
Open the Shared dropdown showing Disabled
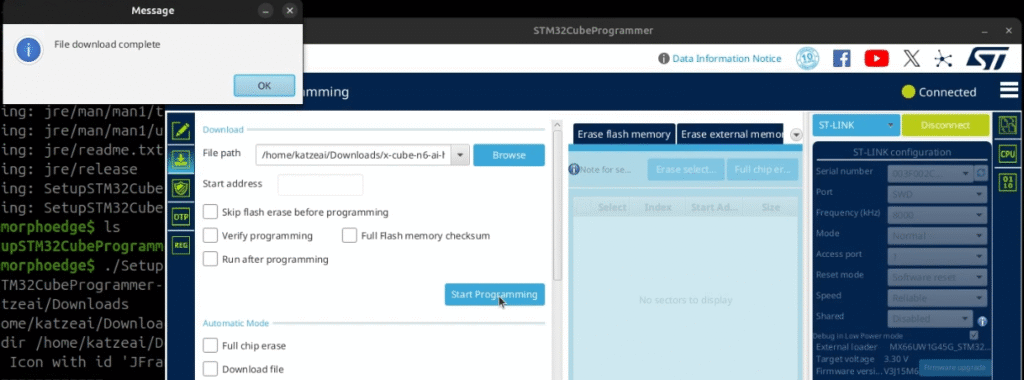click(x=930, y=319)
